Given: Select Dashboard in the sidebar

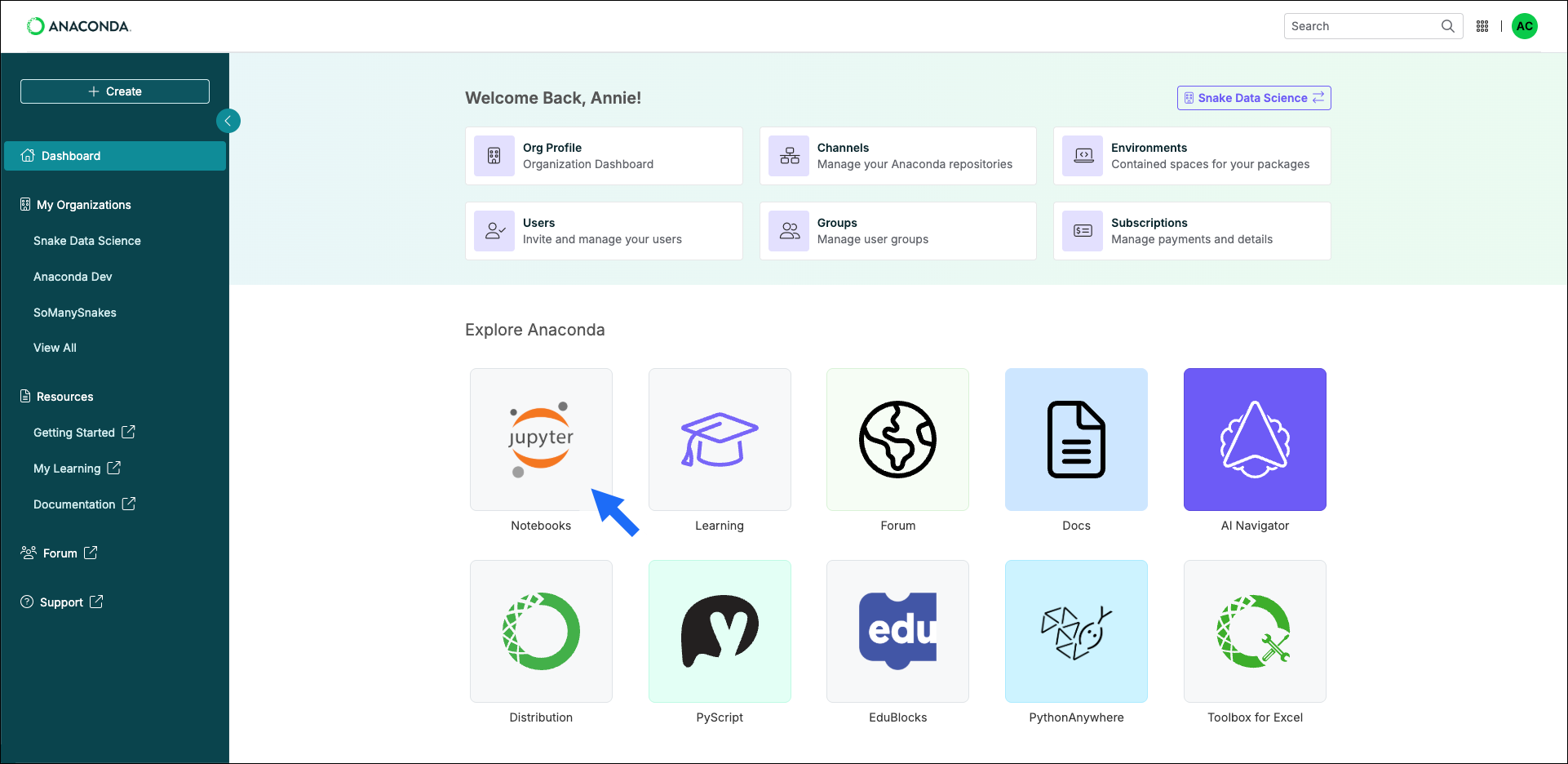Looking at the screenshot, I should click(x=114, y=155).
